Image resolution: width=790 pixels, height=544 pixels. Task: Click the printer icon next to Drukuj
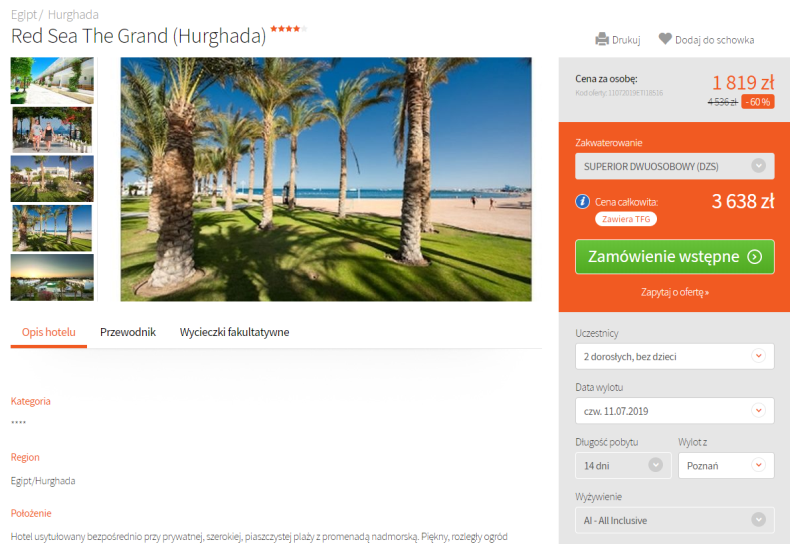[602, 39]
